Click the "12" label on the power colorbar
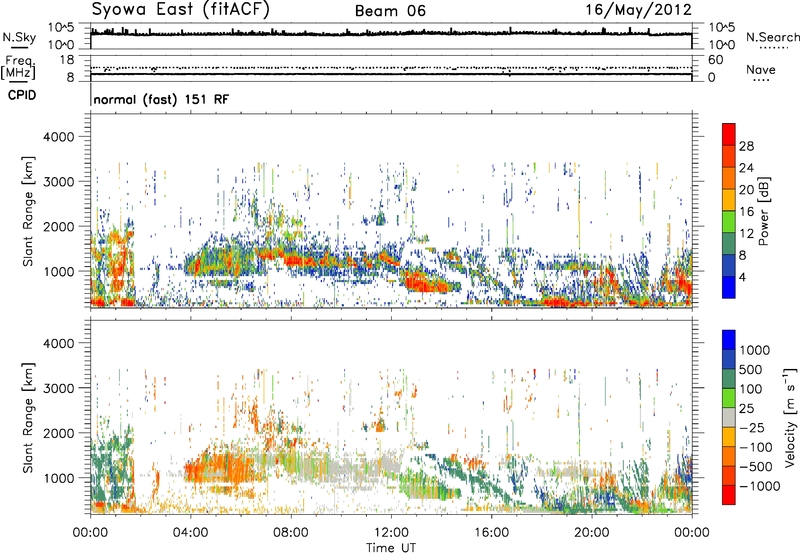This screenshot has height=554, width=800. (x=746, y=234)
